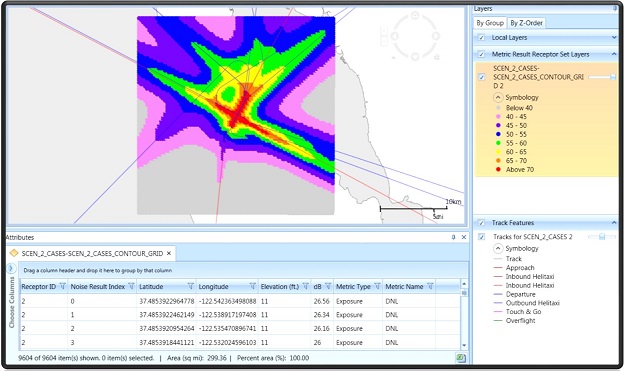
Task: Pin the Layers panel
Action: [615, 8]
